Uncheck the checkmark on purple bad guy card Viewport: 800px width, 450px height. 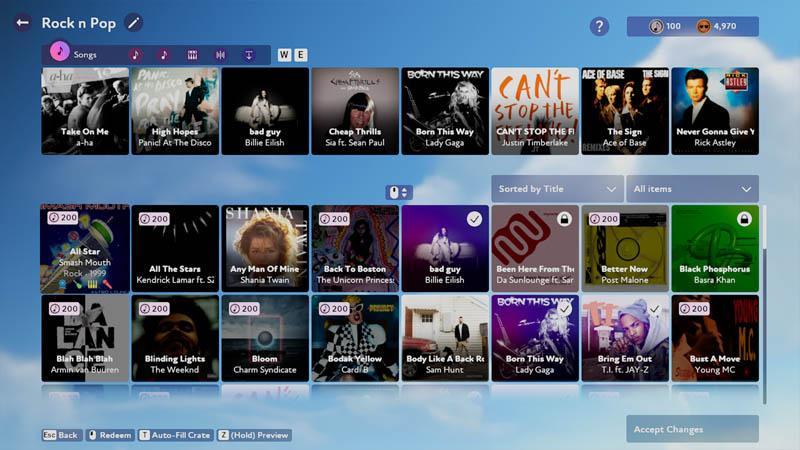coord(474,219)
